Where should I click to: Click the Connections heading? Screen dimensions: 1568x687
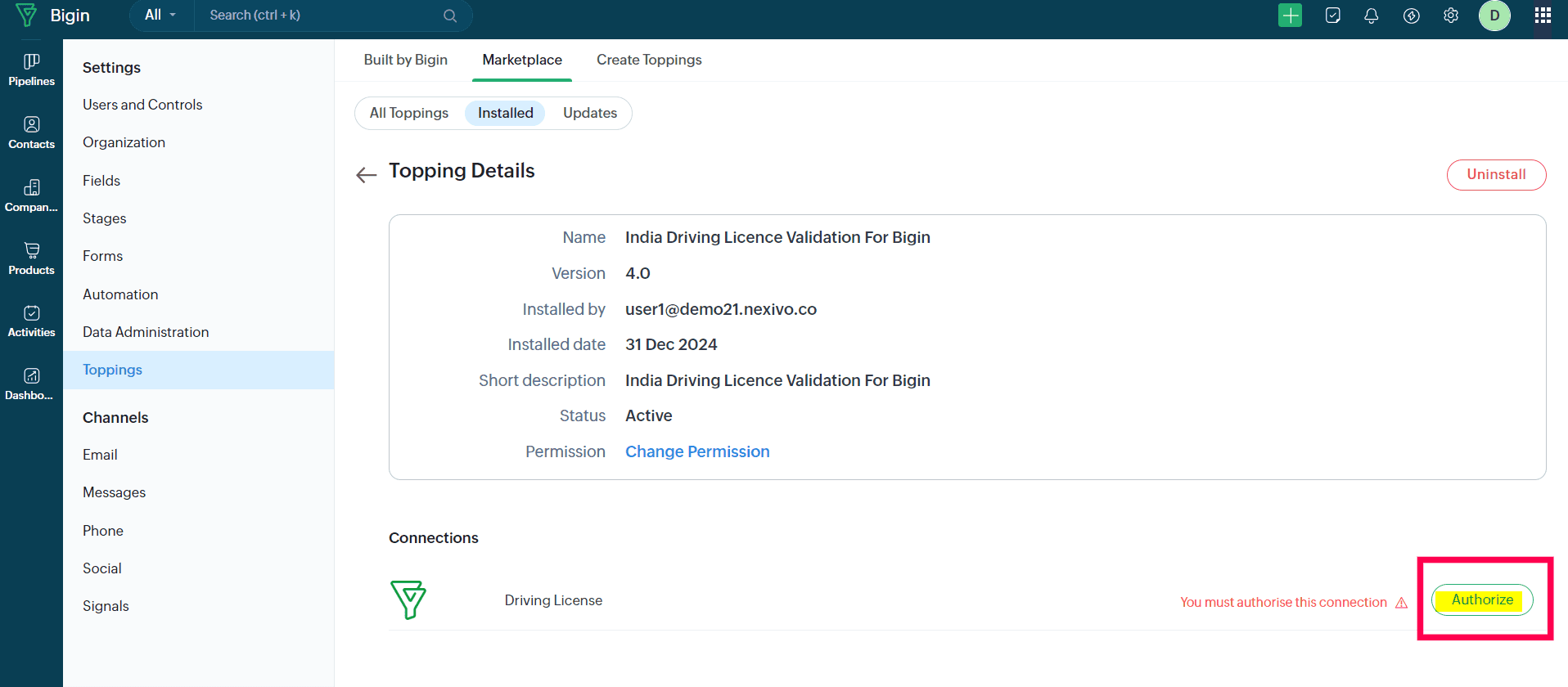click(434, 538)
